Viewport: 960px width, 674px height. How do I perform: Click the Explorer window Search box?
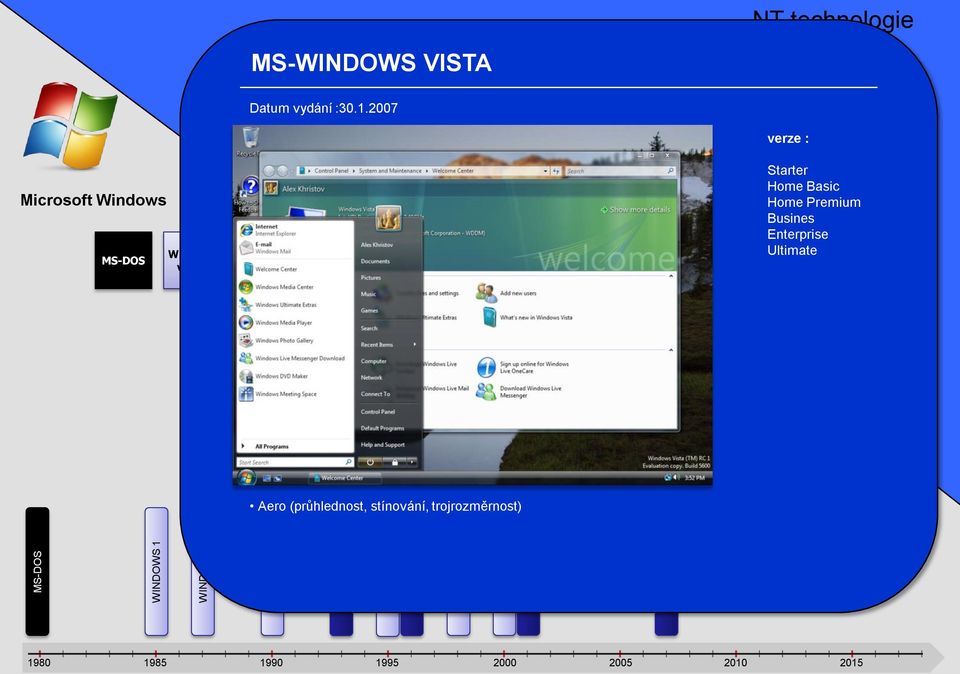(x=620, y=171)
